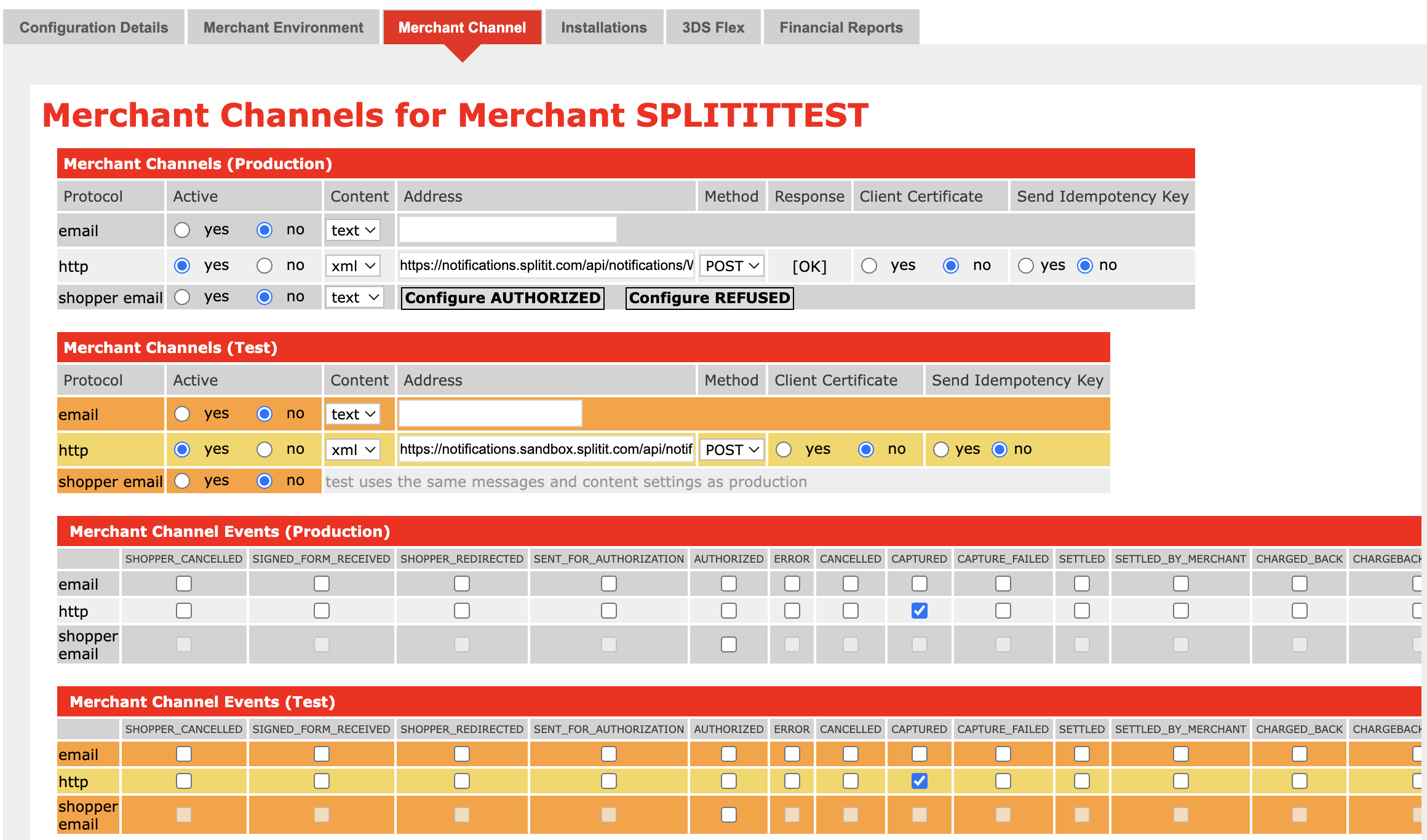Check test http SHOPPER_REDIRECTED event
Image resolution: width=1427 pixels, height=840 pixels.
[x=462, y=781]
